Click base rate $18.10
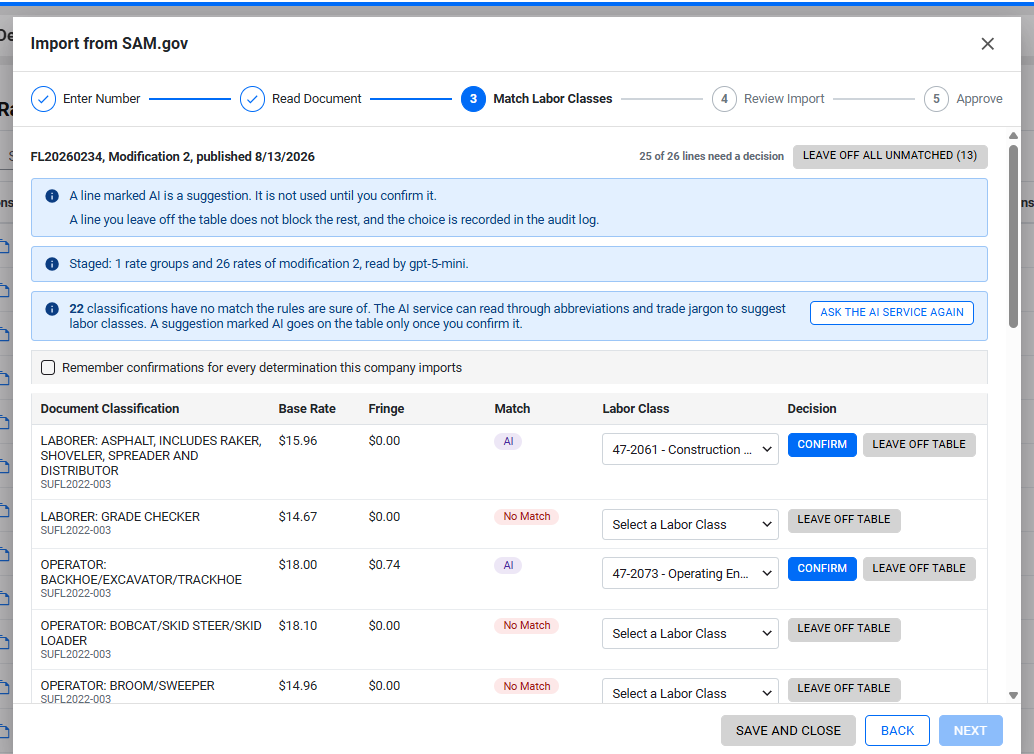The width and height of the screenshot is (1034, 754). click(297, 625)
